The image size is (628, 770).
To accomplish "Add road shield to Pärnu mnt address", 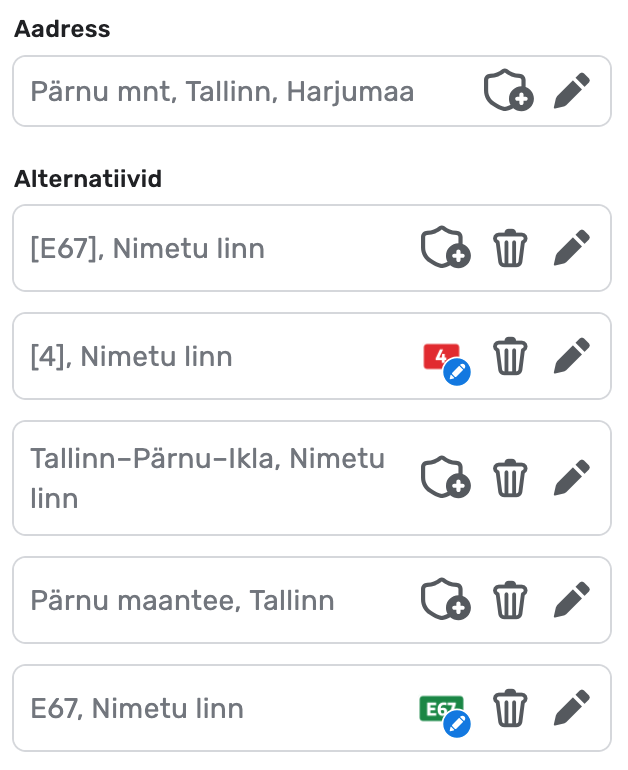I will (508, 92).
